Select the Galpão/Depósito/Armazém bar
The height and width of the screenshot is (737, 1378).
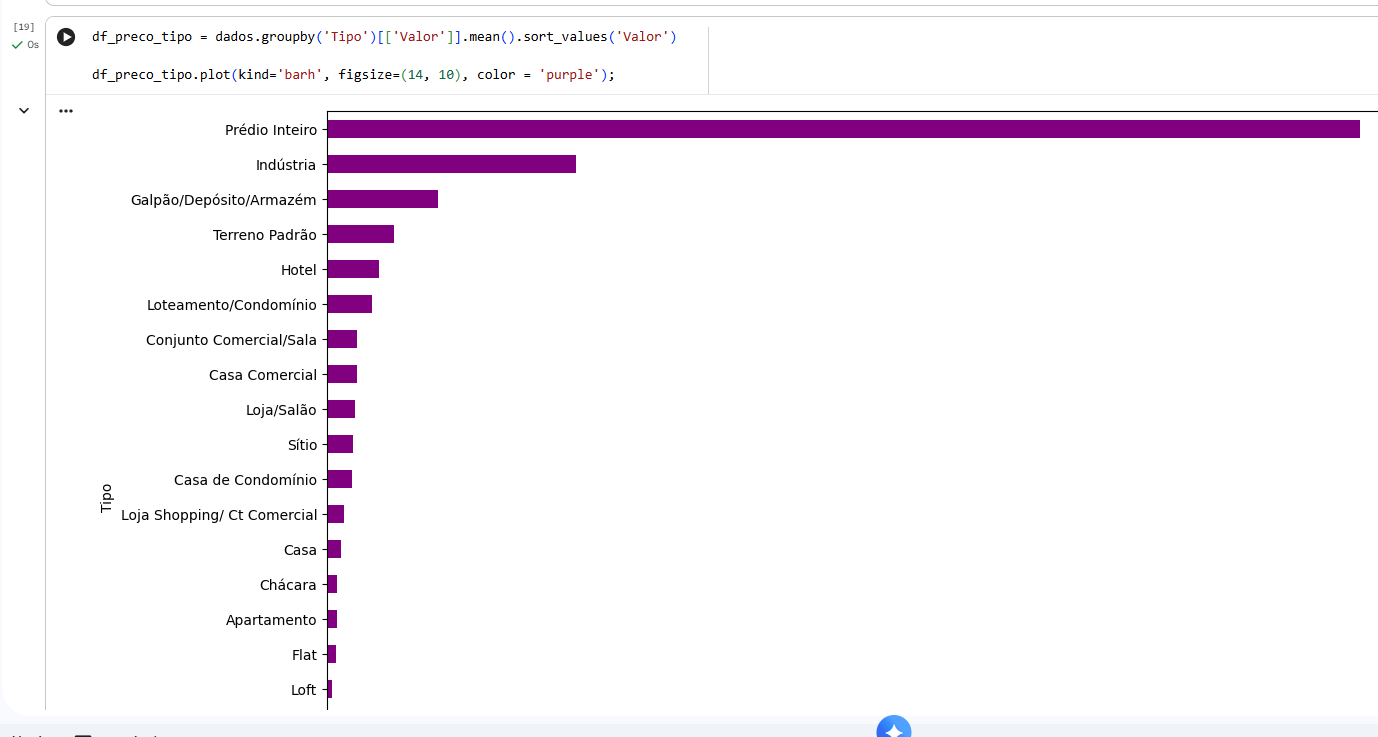click(383, 199)
